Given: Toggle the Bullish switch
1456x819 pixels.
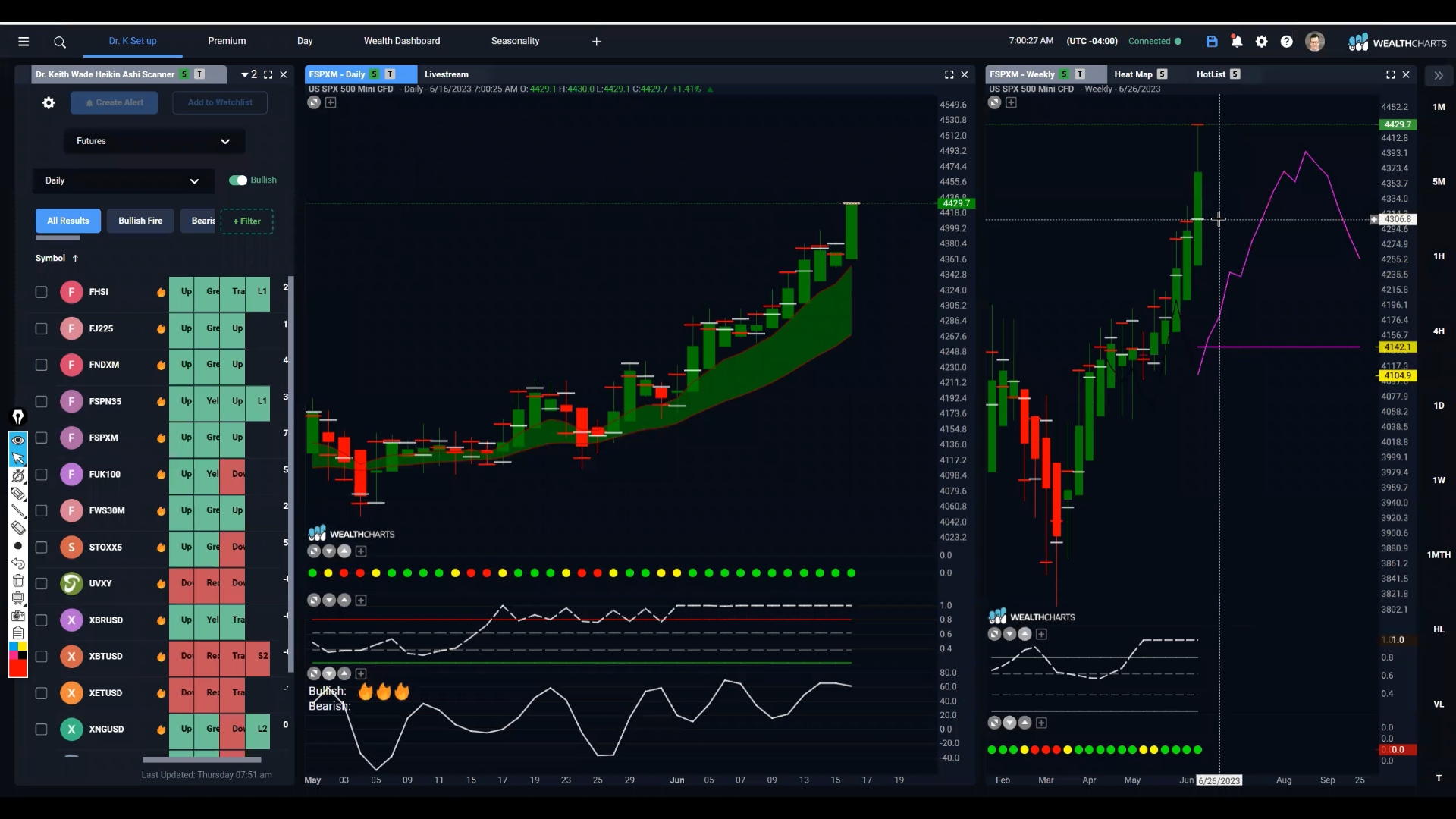Looking at the screenshot, I should point(237,180).
